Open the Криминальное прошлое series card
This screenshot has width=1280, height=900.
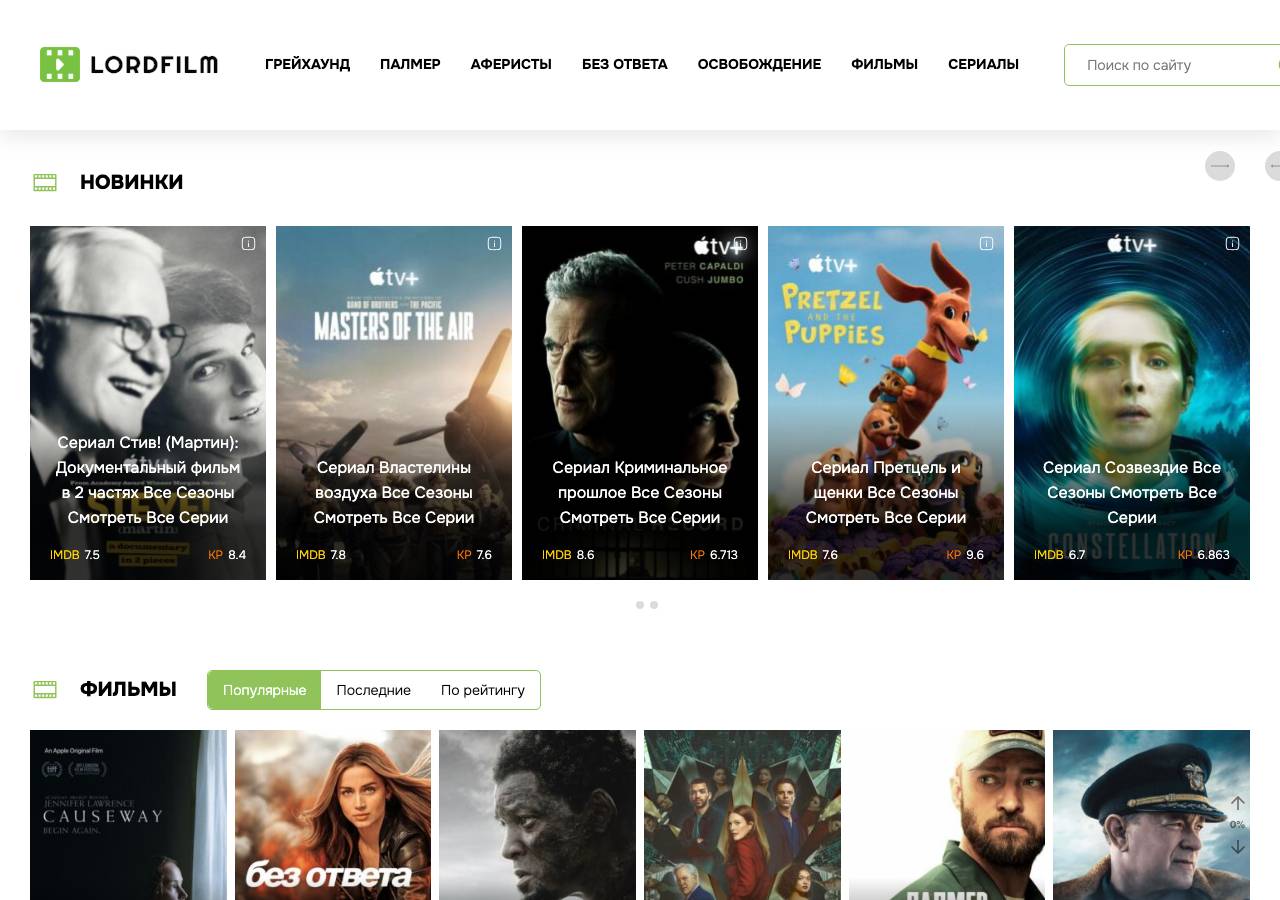640,403
